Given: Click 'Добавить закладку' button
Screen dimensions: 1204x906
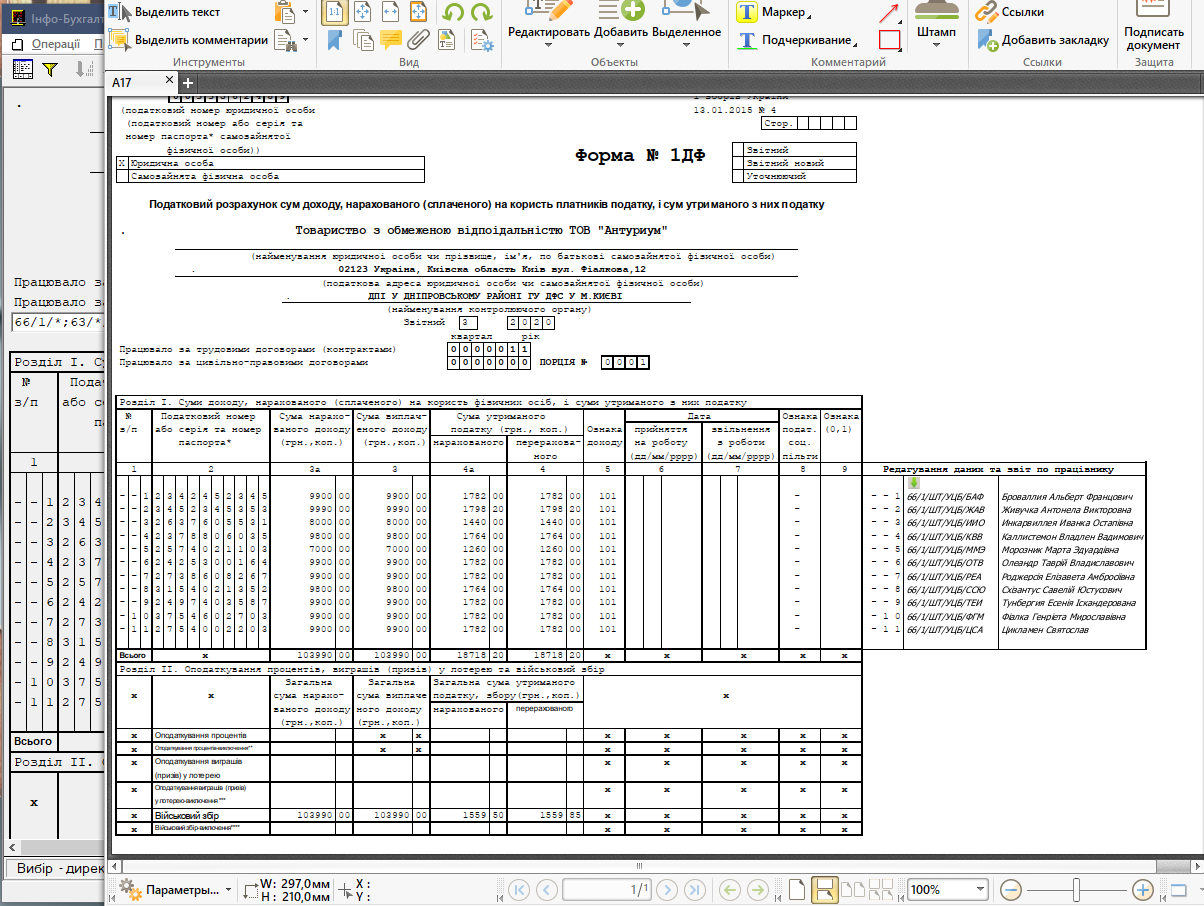Looking at the screenshot, I should (1042, 40).
